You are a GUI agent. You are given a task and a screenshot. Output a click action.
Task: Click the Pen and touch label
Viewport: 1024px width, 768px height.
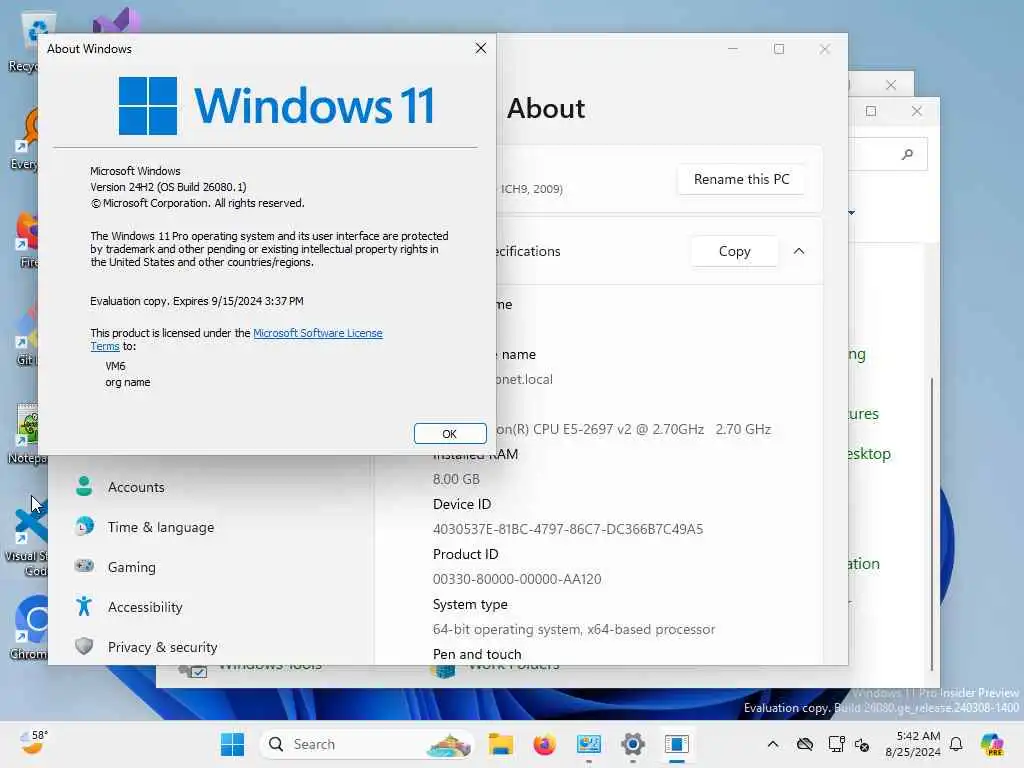click(x=477, y=654)
